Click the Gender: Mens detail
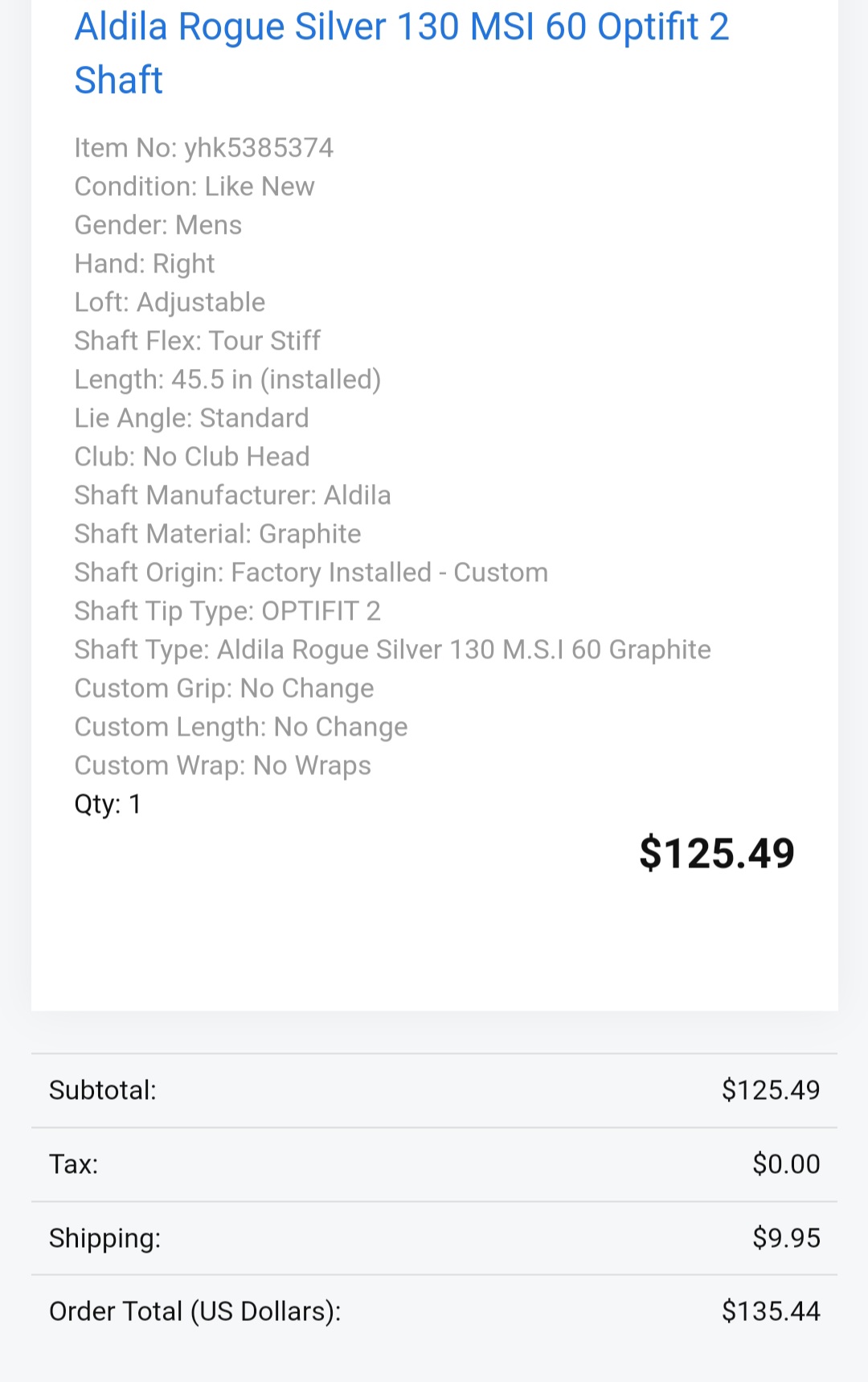 (158, 225)
